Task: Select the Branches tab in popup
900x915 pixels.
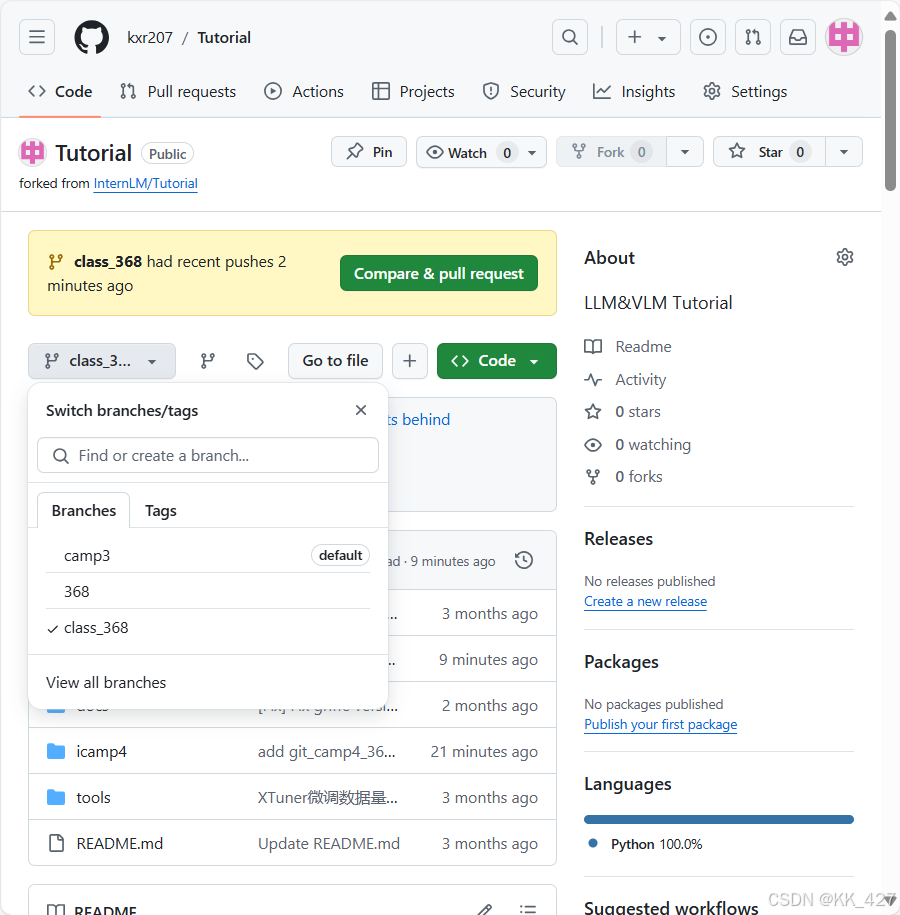Action: [x=84, y=511]
